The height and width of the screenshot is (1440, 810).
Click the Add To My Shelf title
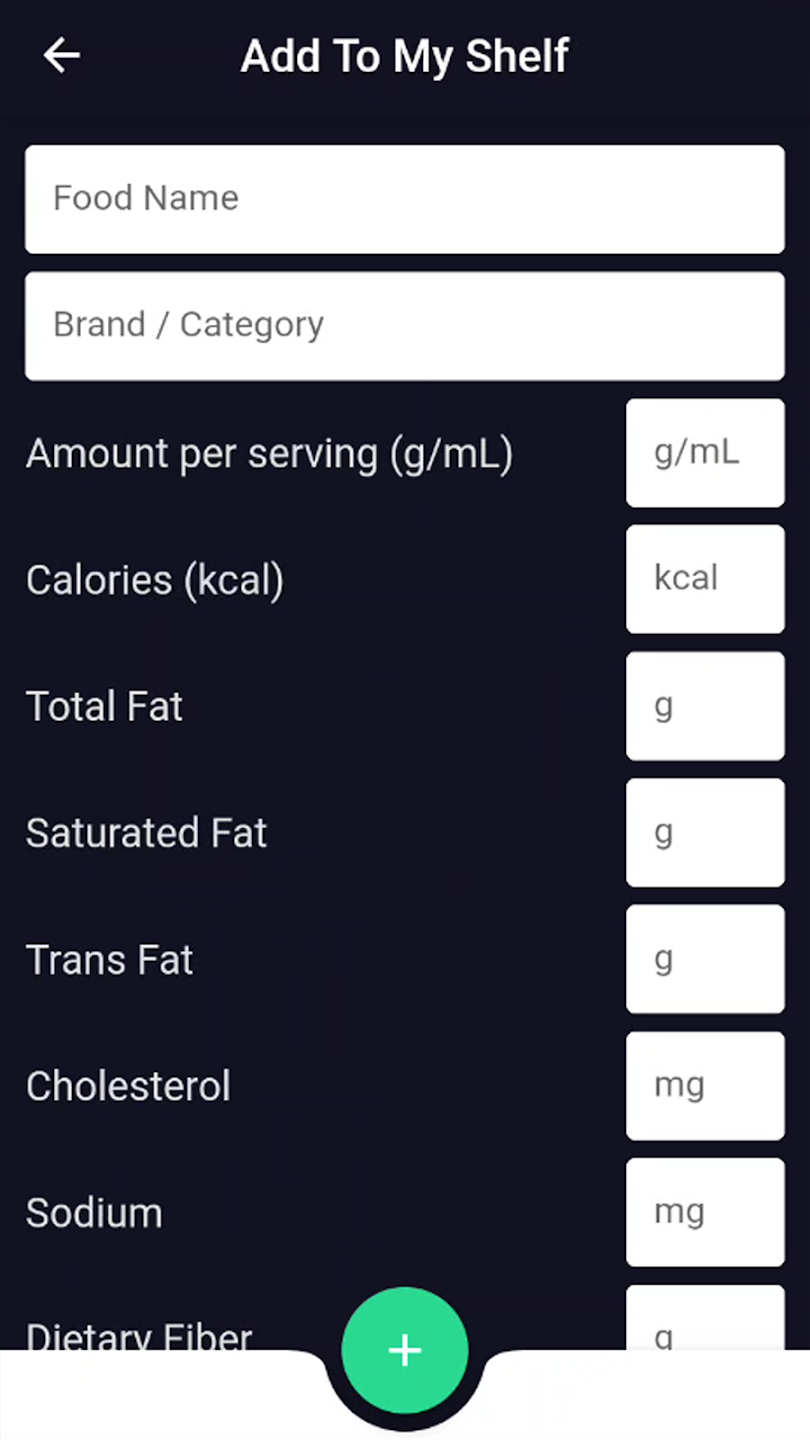pyautogui.click(x=405, y=56)
